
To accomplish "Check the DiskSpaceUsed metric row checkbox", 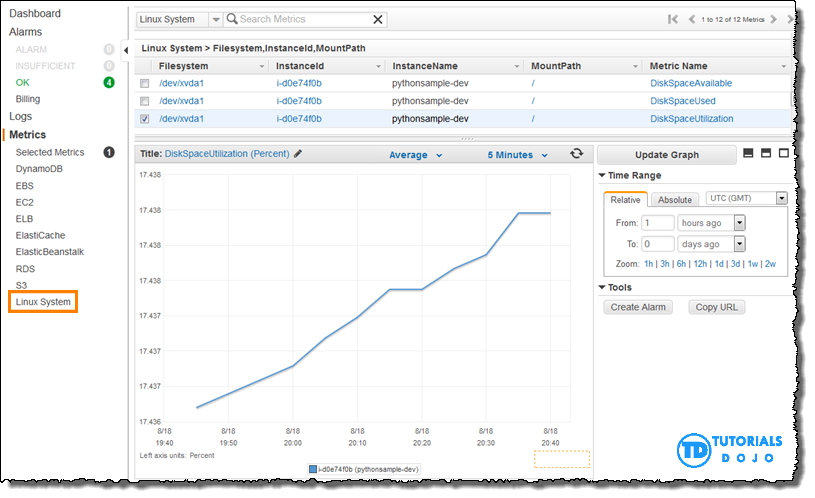I will tap(145, 101).
